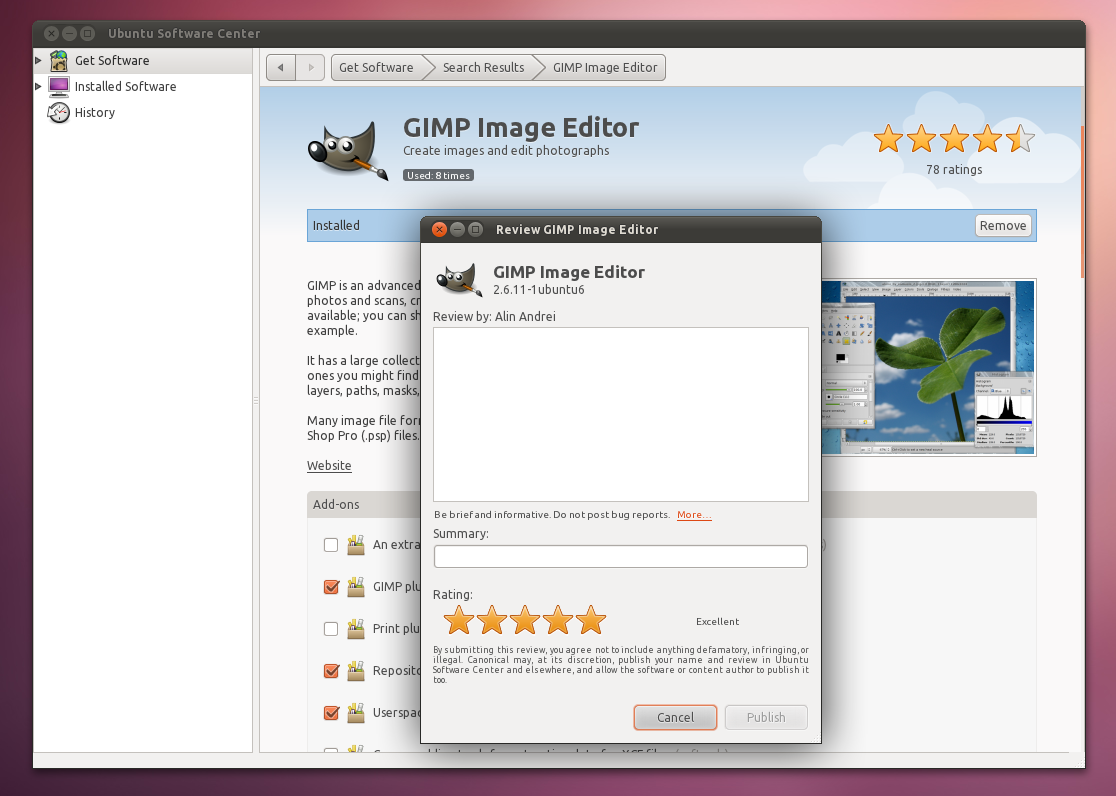Click the History clock icon

coord(58,112)
